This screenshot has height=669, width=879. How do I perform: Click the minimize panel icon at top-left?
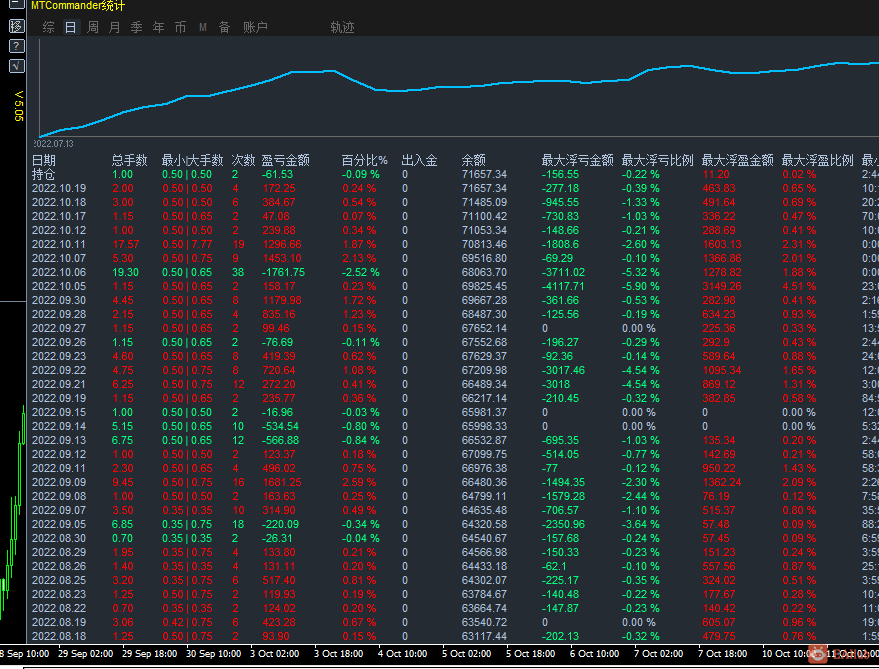pyautogui.click(x=17, y=4)
